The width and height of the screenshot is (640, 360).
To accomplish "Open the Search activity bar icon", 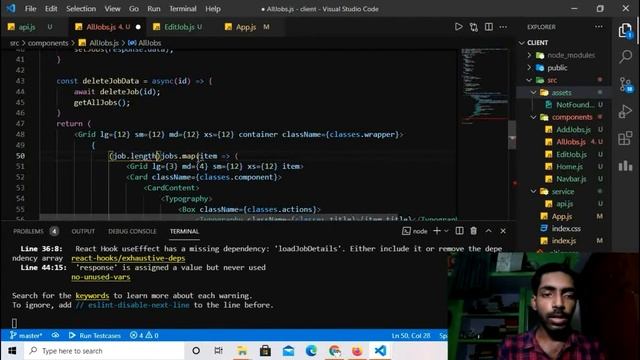I will pos(625,56).
